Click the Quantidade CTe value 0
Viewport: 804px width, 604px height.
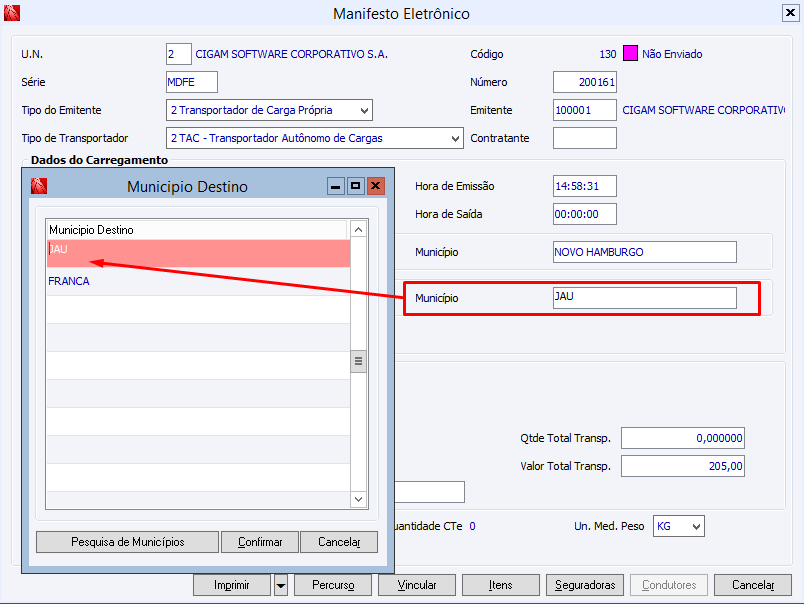[x=472, y=527]
